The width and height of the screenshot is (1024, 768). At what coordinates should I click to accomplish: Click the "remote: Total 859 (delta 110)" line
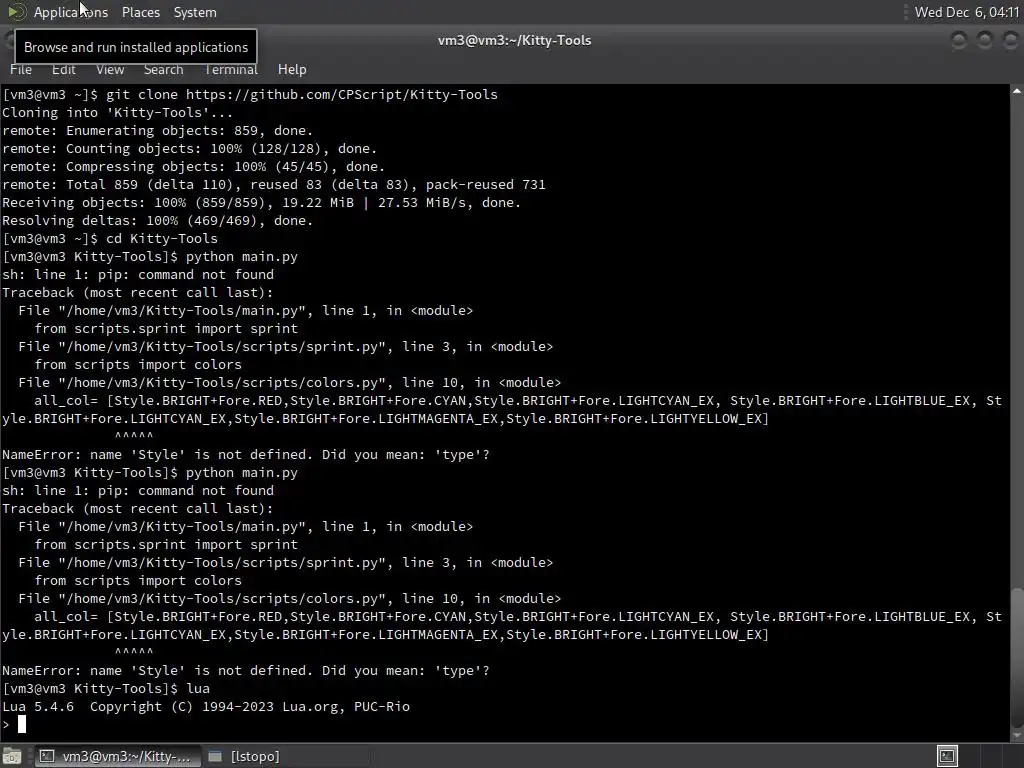point(274,185)
